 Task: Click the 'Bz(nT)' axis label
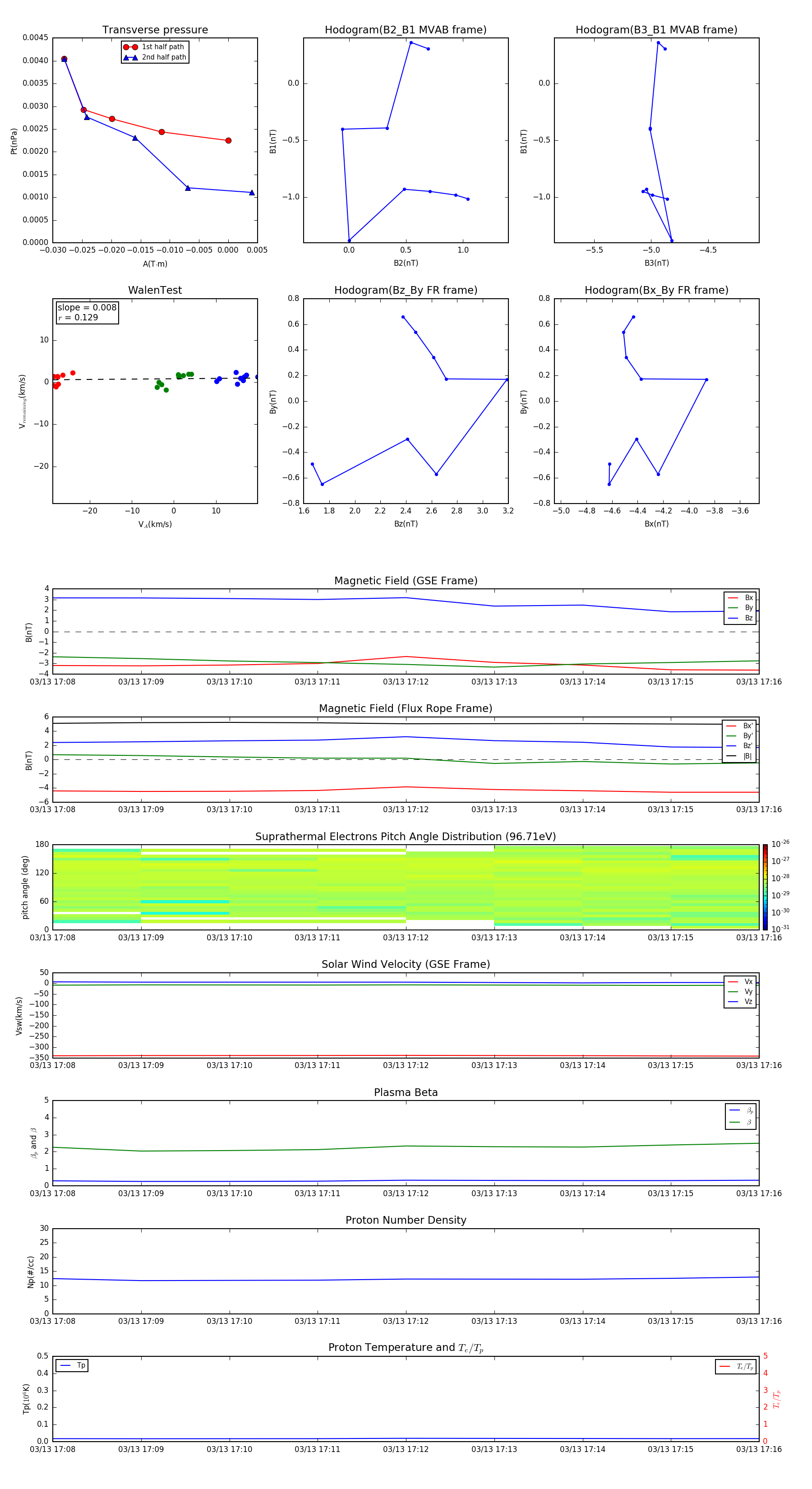coord(406,524)
